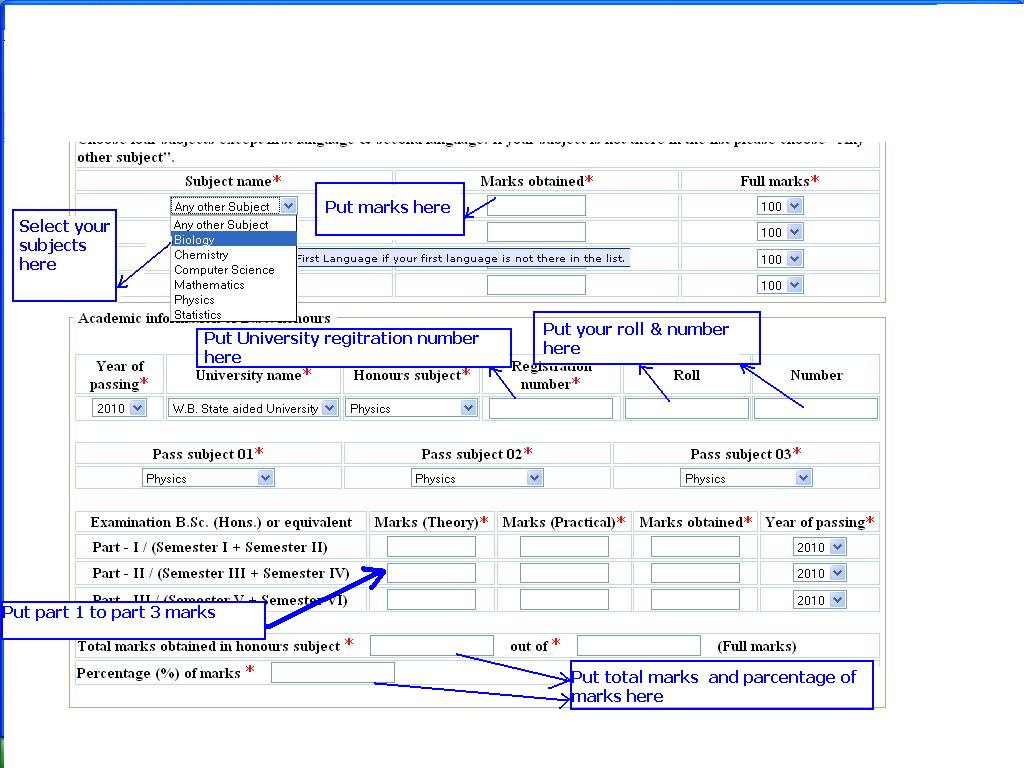Choose Computer Science from the subject list

pyautogui.click(x=233, y=270)
